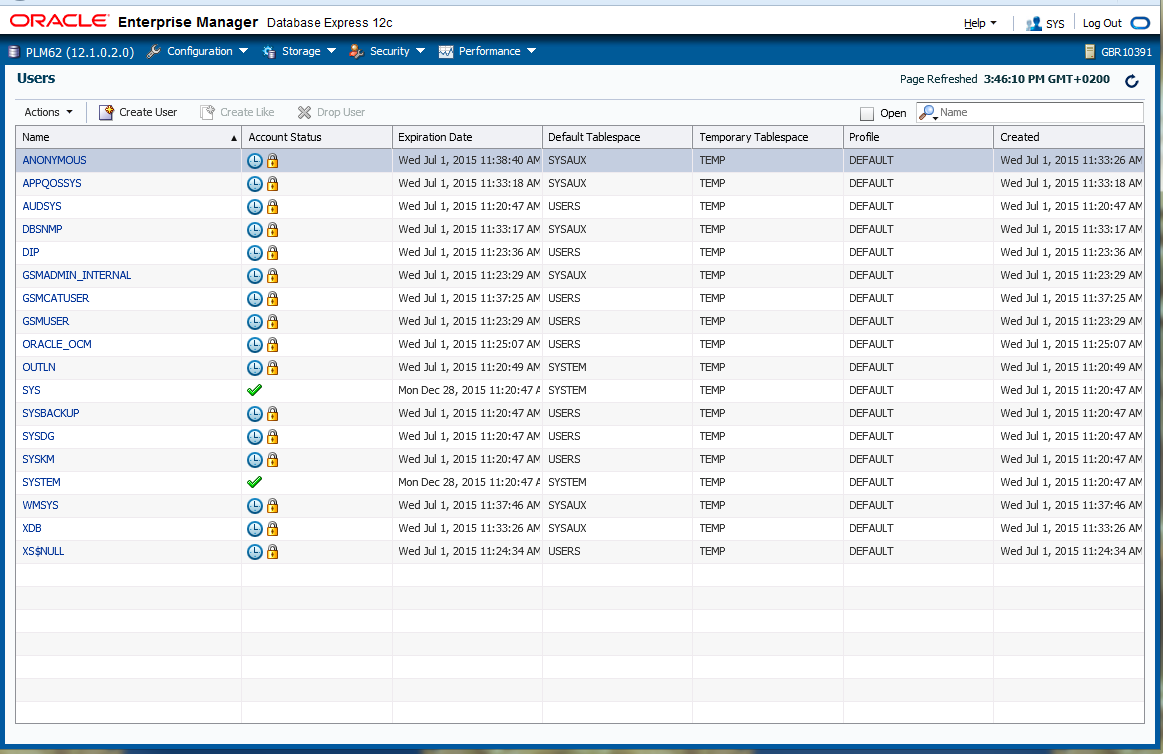Open the ANONYMOUS user link
The height and width of the screenshot is (754, 1163).
(x=54, y=160)
